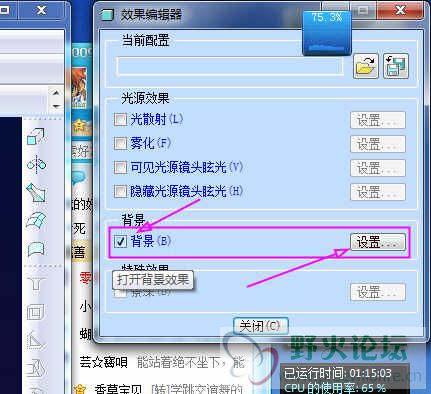Open 设置 for the 背景 effect
This screenshot has height=394, width=431.
378,242
